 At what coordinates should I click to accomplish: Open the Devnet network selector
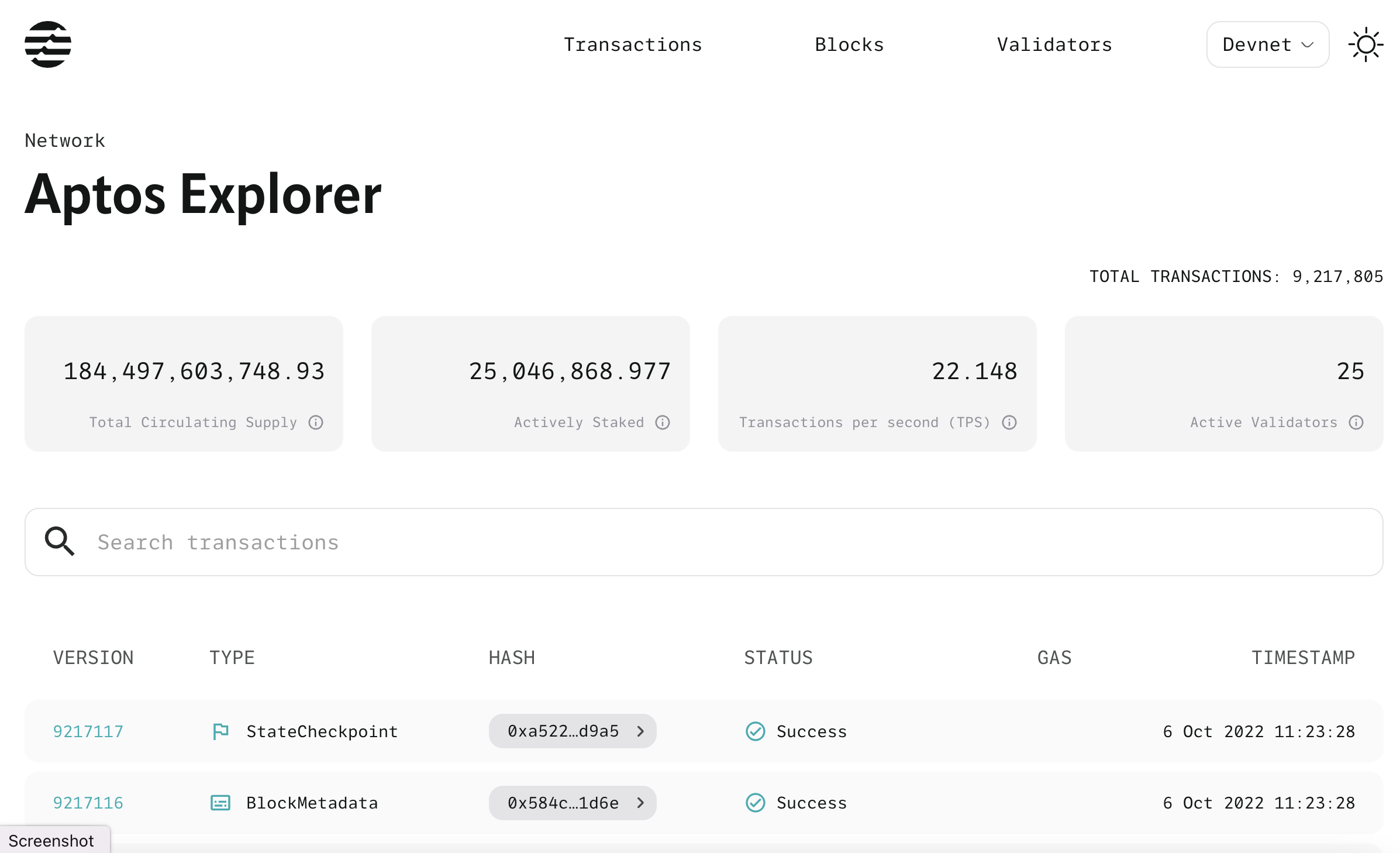1267,44
